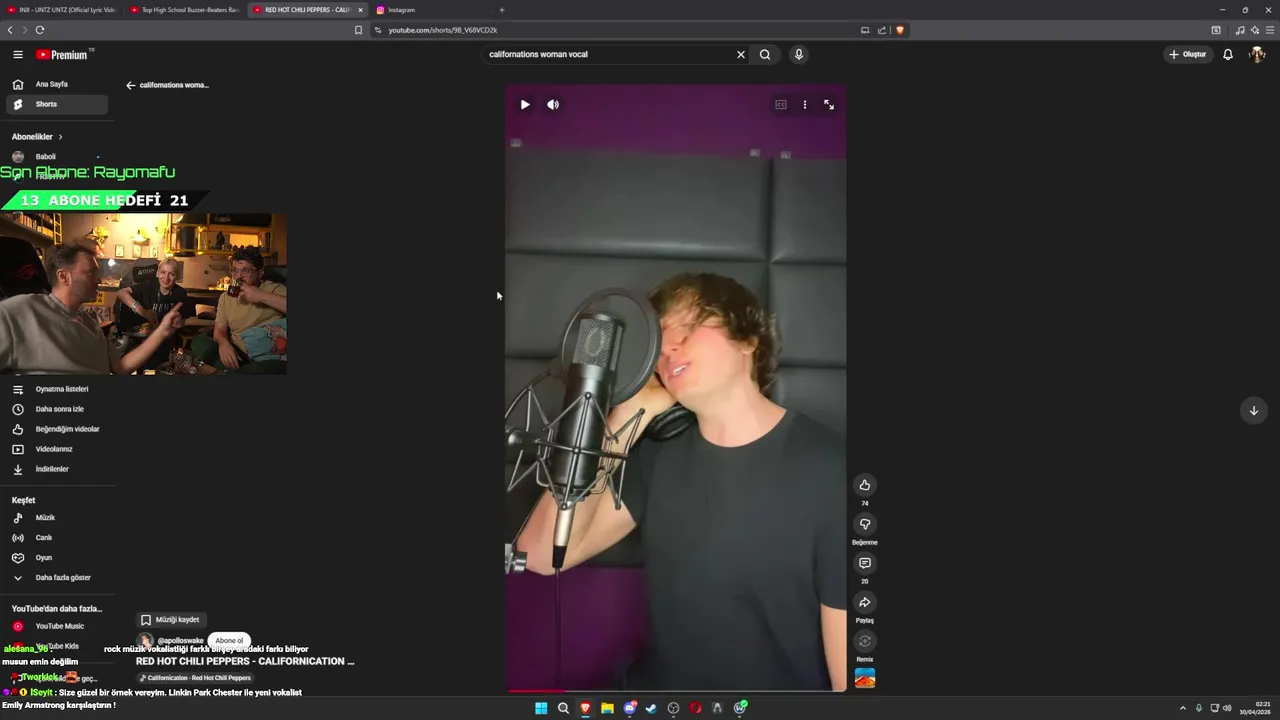Open Oynatma listeleri playlists
This screenshot has height=720, width=1280.
(x=56, y=389)
